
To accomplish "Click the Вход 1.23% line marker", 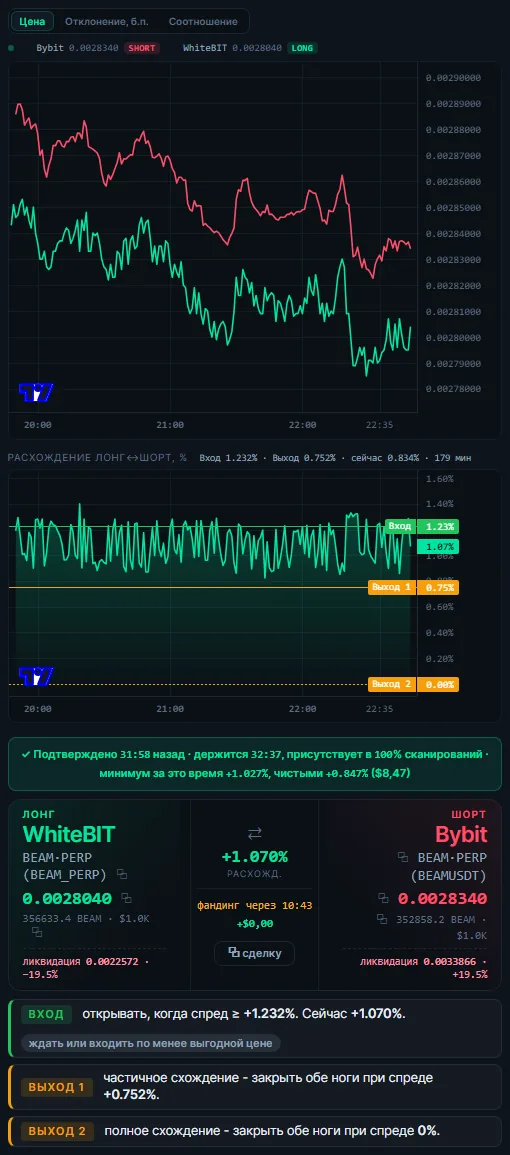I will click(421, 526).
